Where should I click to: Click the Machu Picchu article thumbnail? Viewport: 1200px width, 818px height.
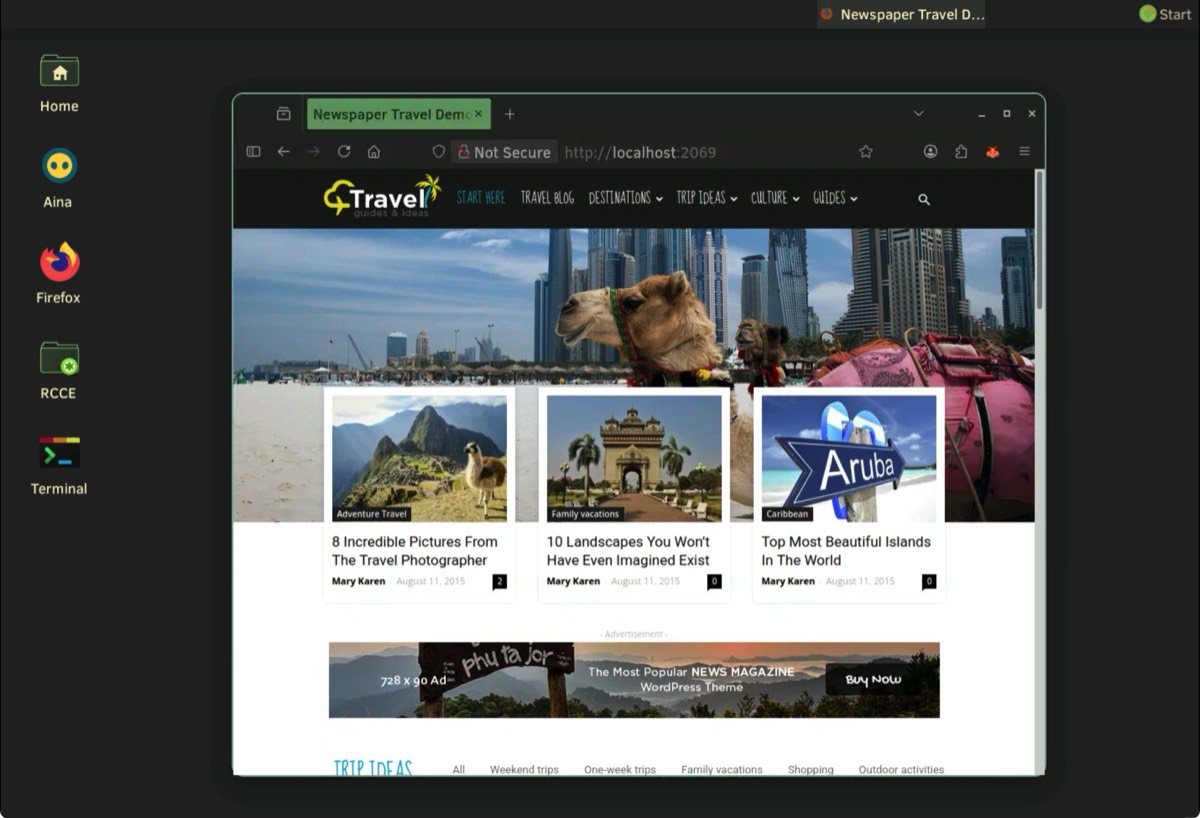tap(419, 457)
